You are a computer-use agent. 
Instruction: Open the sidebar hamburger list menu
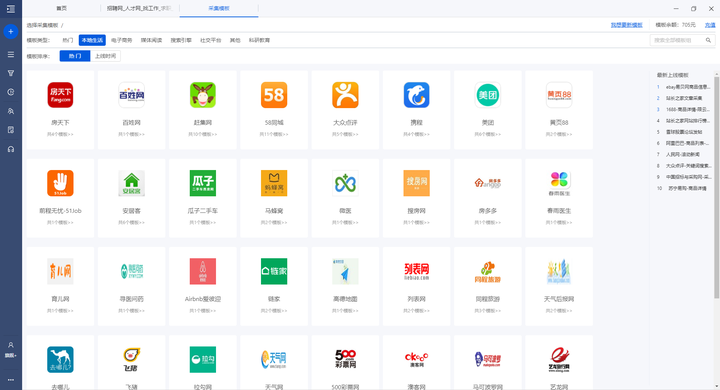pos(11,54)
